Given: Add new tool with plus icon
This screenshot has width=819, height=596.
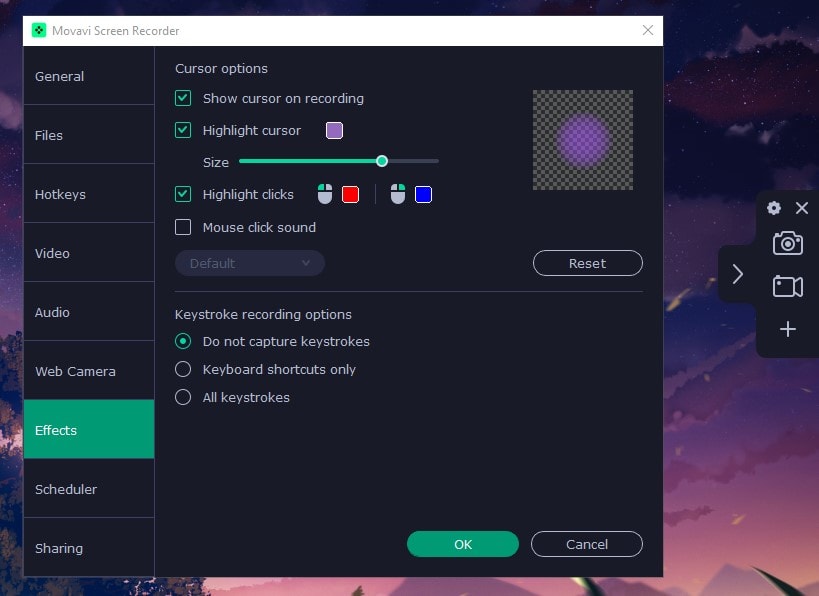Looking at the screenshot, I should point(788,329).
